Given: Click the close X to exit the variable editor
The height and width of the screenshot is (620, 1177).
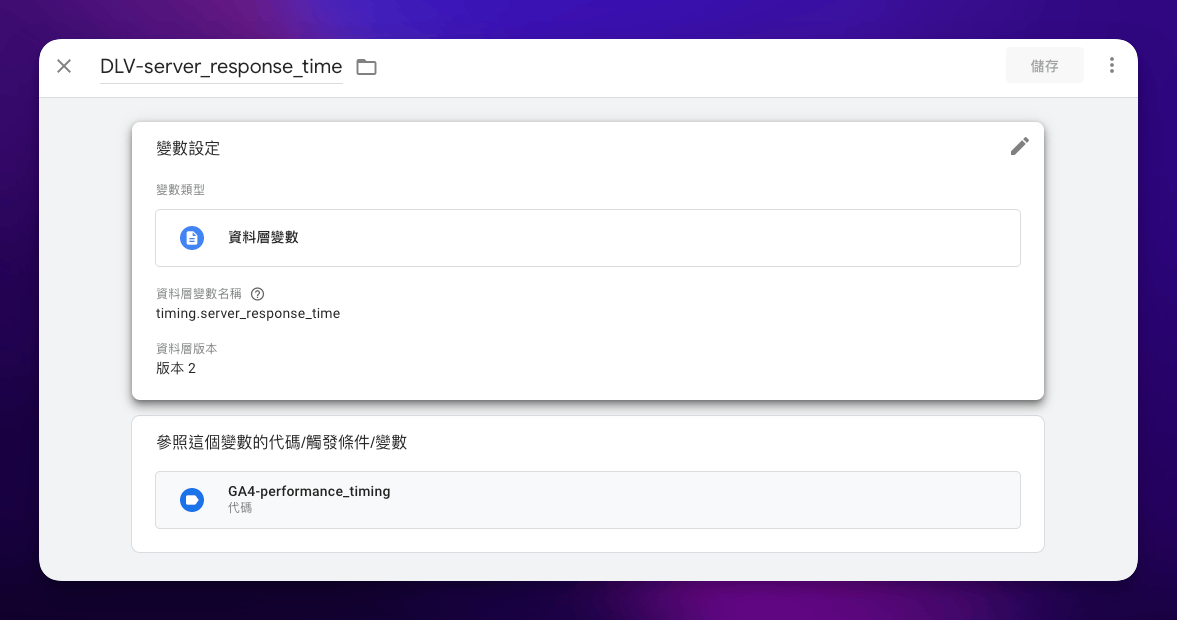Looking at the screenshot, I should pyautogui.click(x=64, y=66).
